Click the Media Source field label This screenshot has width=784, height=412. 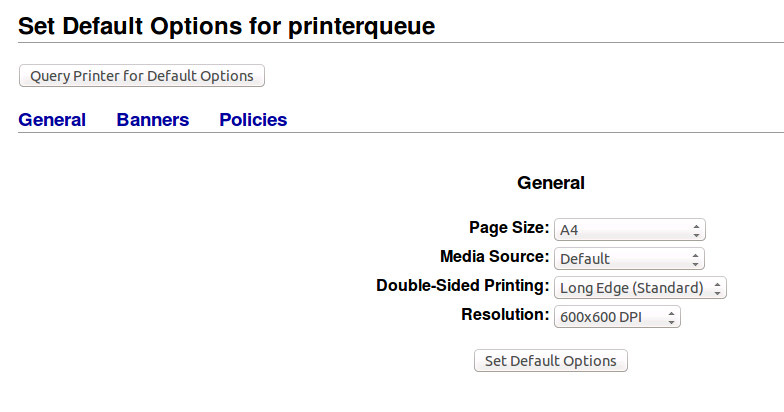494,256
